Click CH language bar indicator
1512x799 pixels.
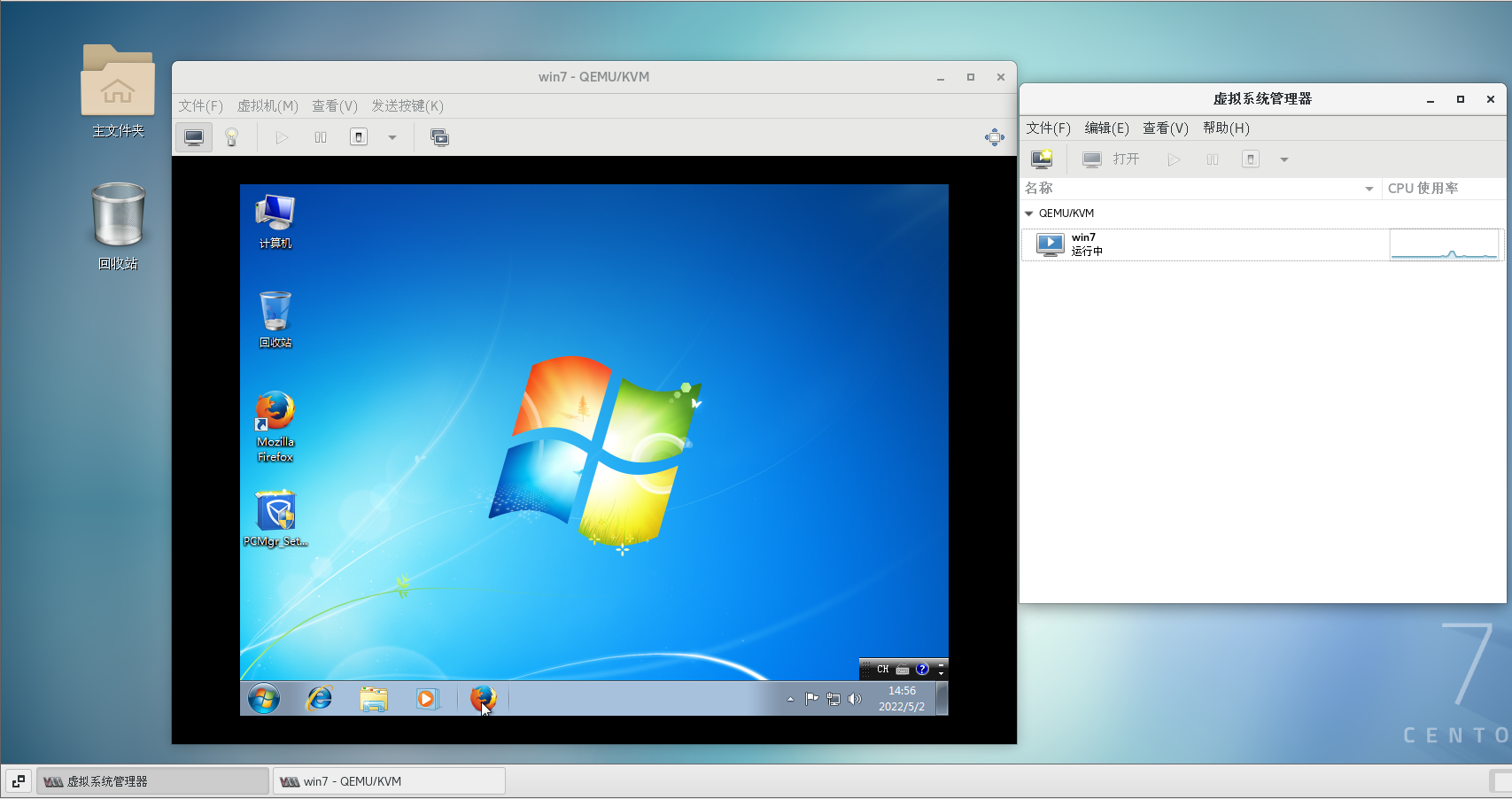pos(883,670)
